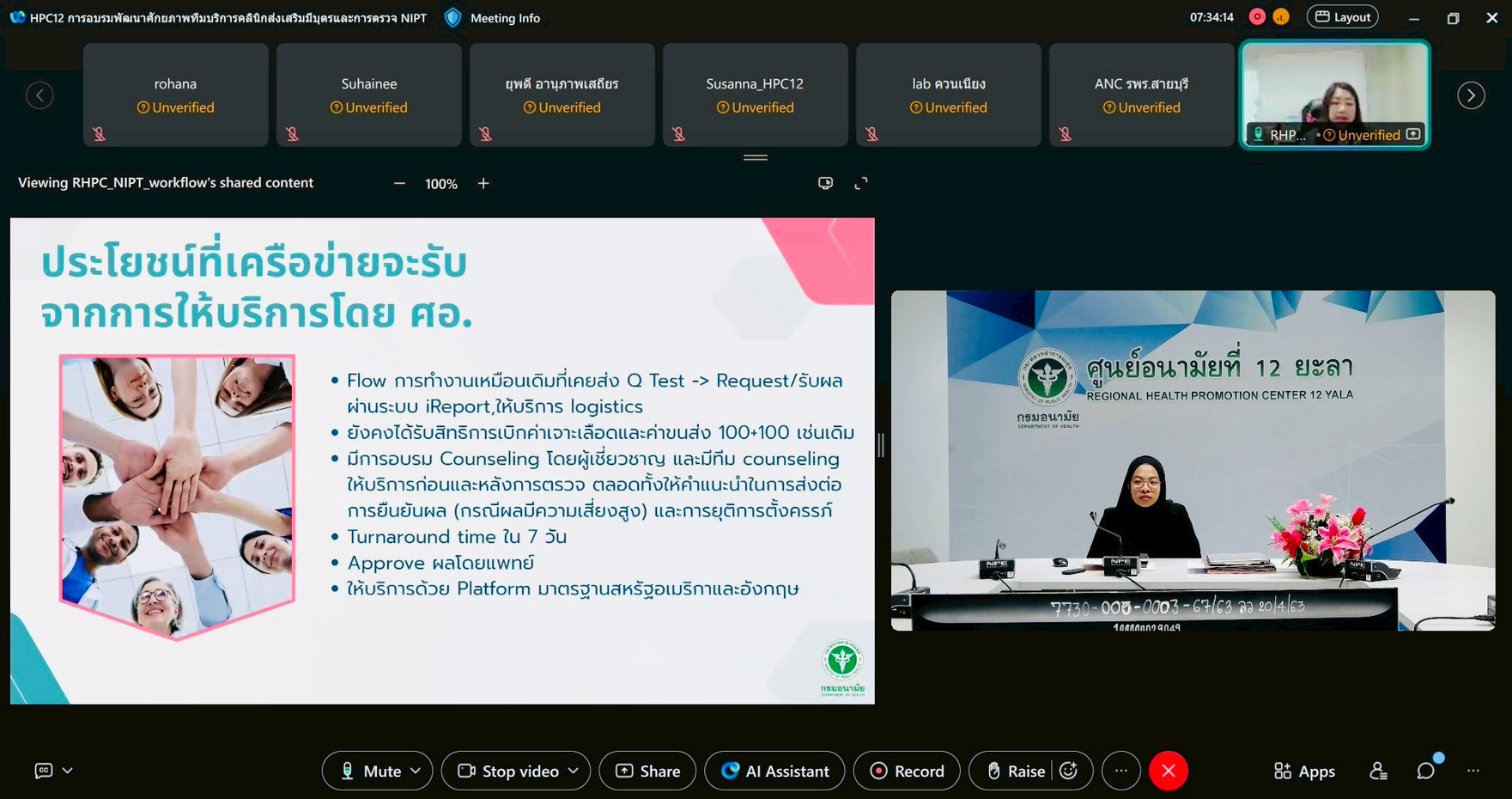Select rohana's participant tile
The width and height of the screenshot is (1512, 799).
coord(176,95)
